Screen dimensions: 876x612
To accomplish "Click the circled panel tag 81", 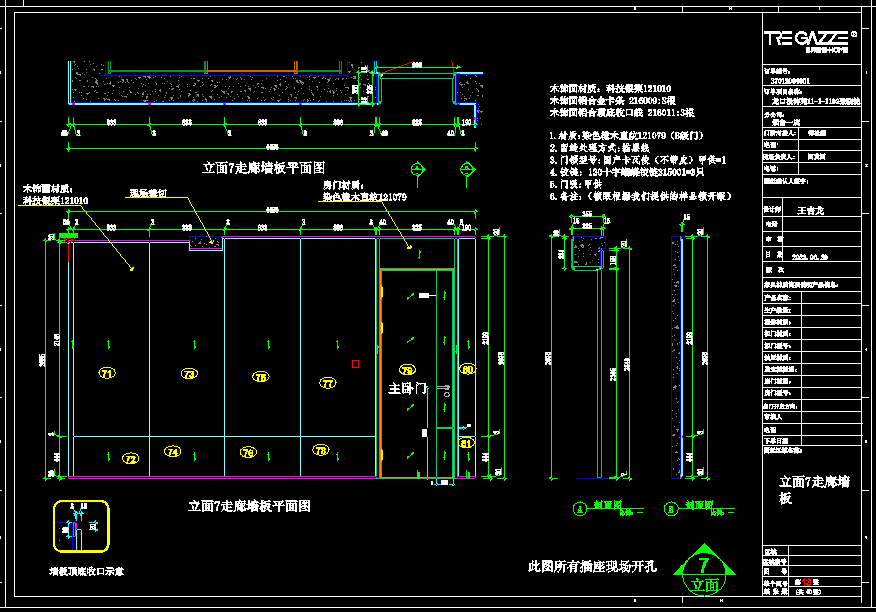I will click(x=466, y=443).
